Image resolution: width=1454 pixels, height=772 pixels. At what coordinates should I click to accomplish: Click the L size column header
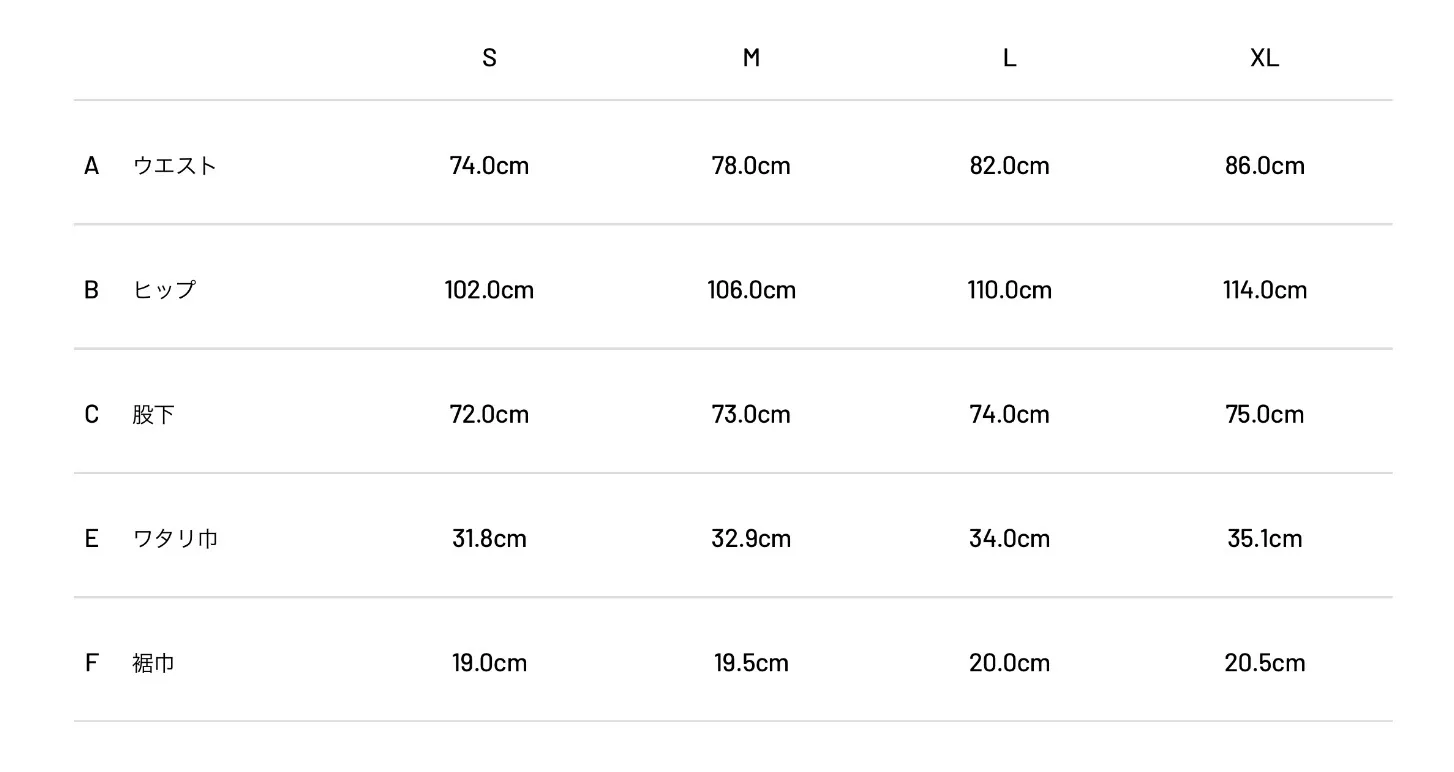[x=1009, y=58]
